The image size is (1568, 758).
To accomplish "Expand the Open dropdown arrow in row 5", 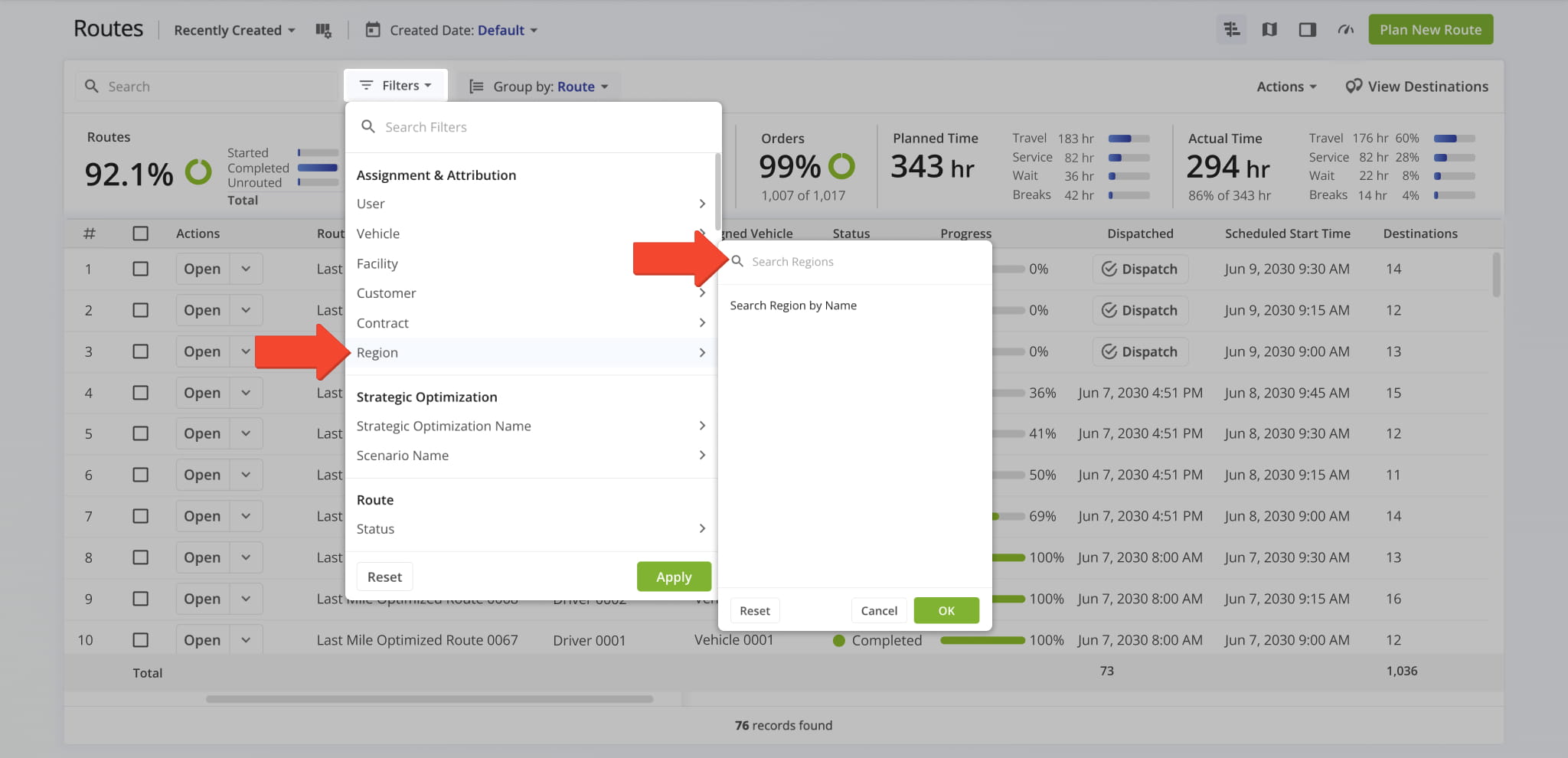I will [x=246, y=433].
